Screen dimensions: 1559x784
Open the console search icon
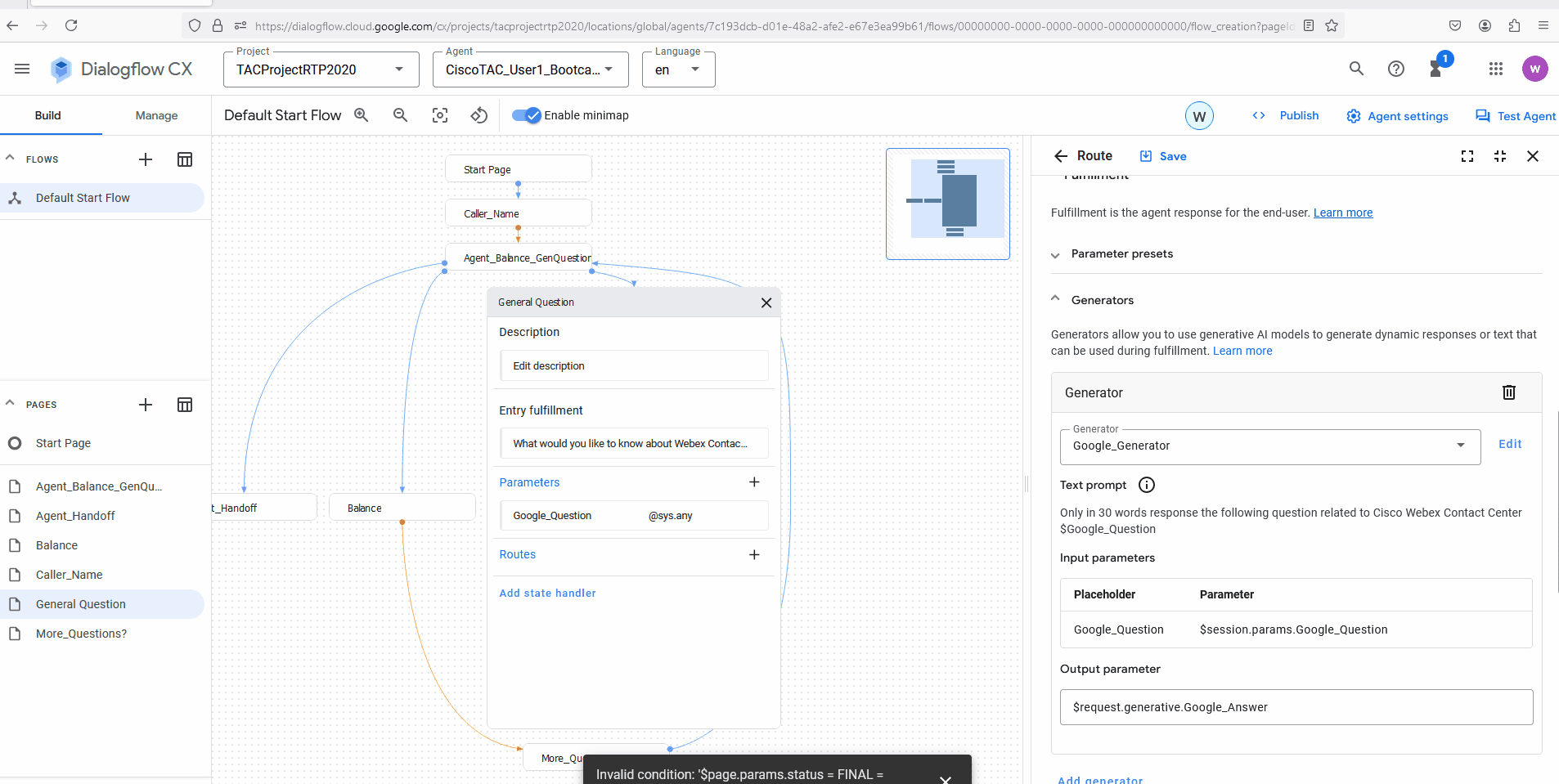pyautogui.click(x=1356, y=69)
